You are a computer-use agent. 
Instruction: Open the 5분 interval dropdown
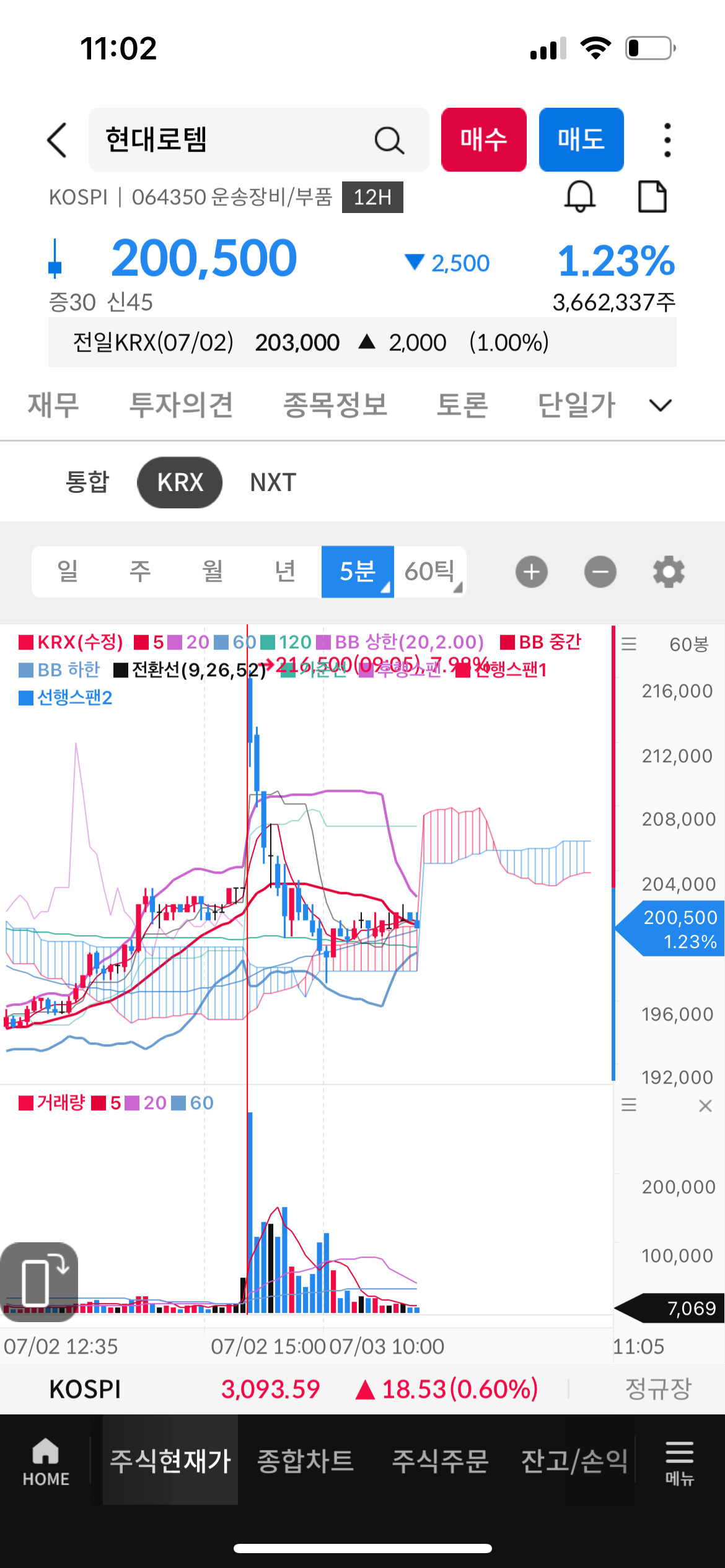pos(358,572)
